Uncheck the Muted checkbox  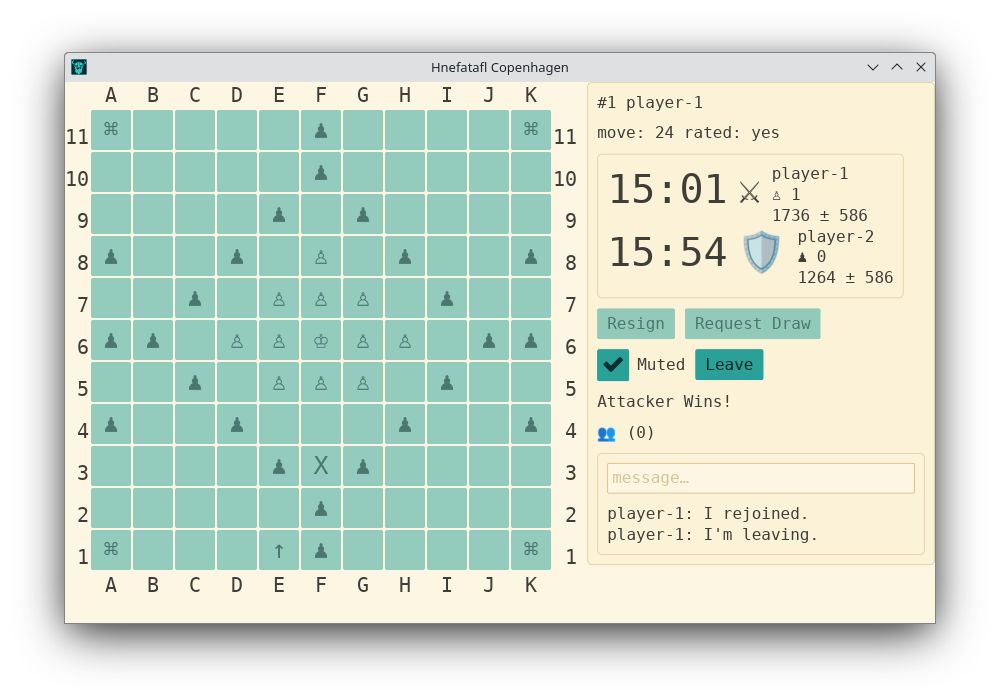click(613, 365)
